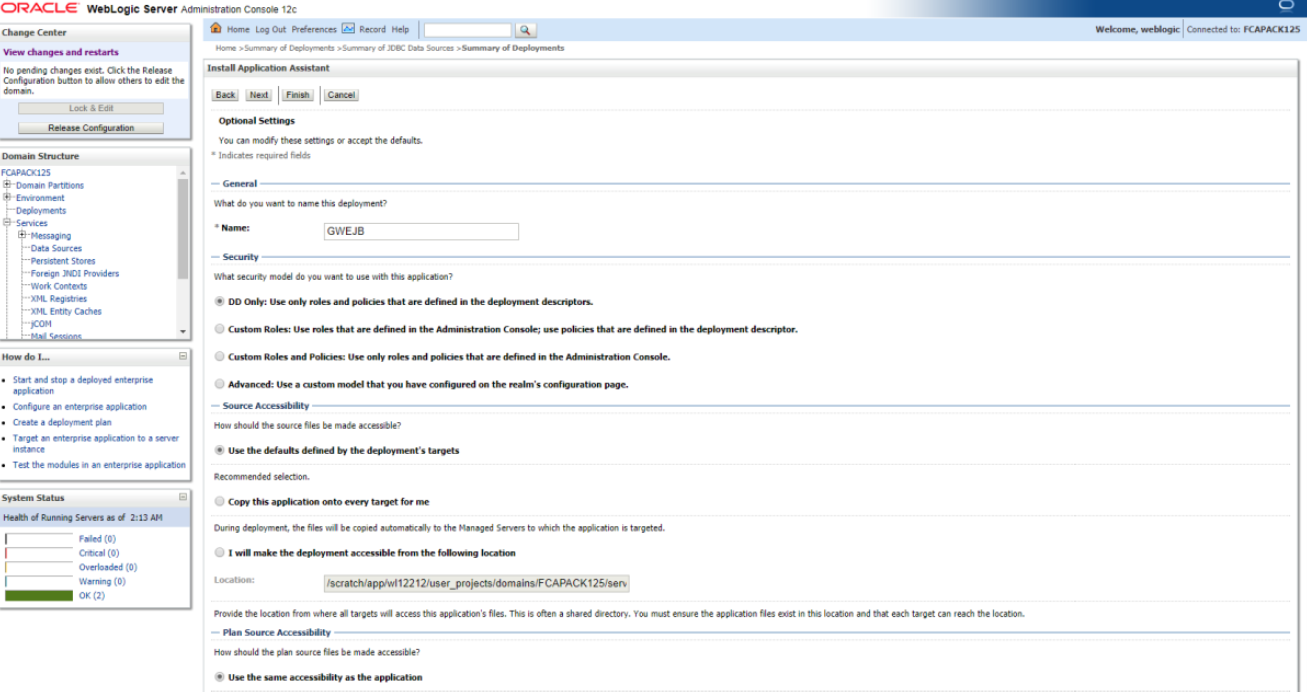Image resolution: width=1307 pixels, height=692 pixels.
Task: Click the Record icon in the toolbar
Action: click(347, 29)
